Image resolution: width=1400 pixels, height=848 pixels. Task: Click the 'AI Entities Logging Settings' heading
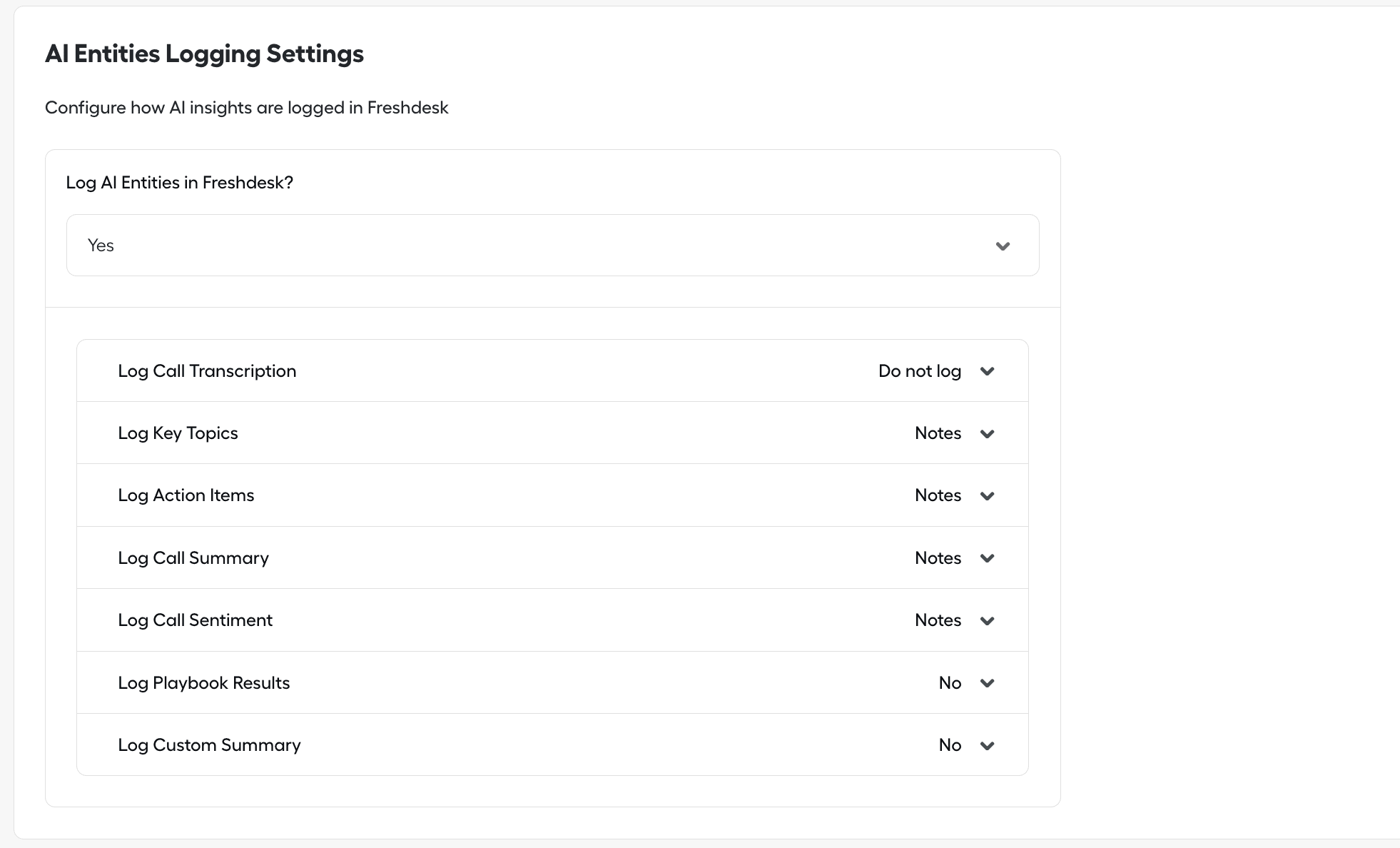click(204, 54)
